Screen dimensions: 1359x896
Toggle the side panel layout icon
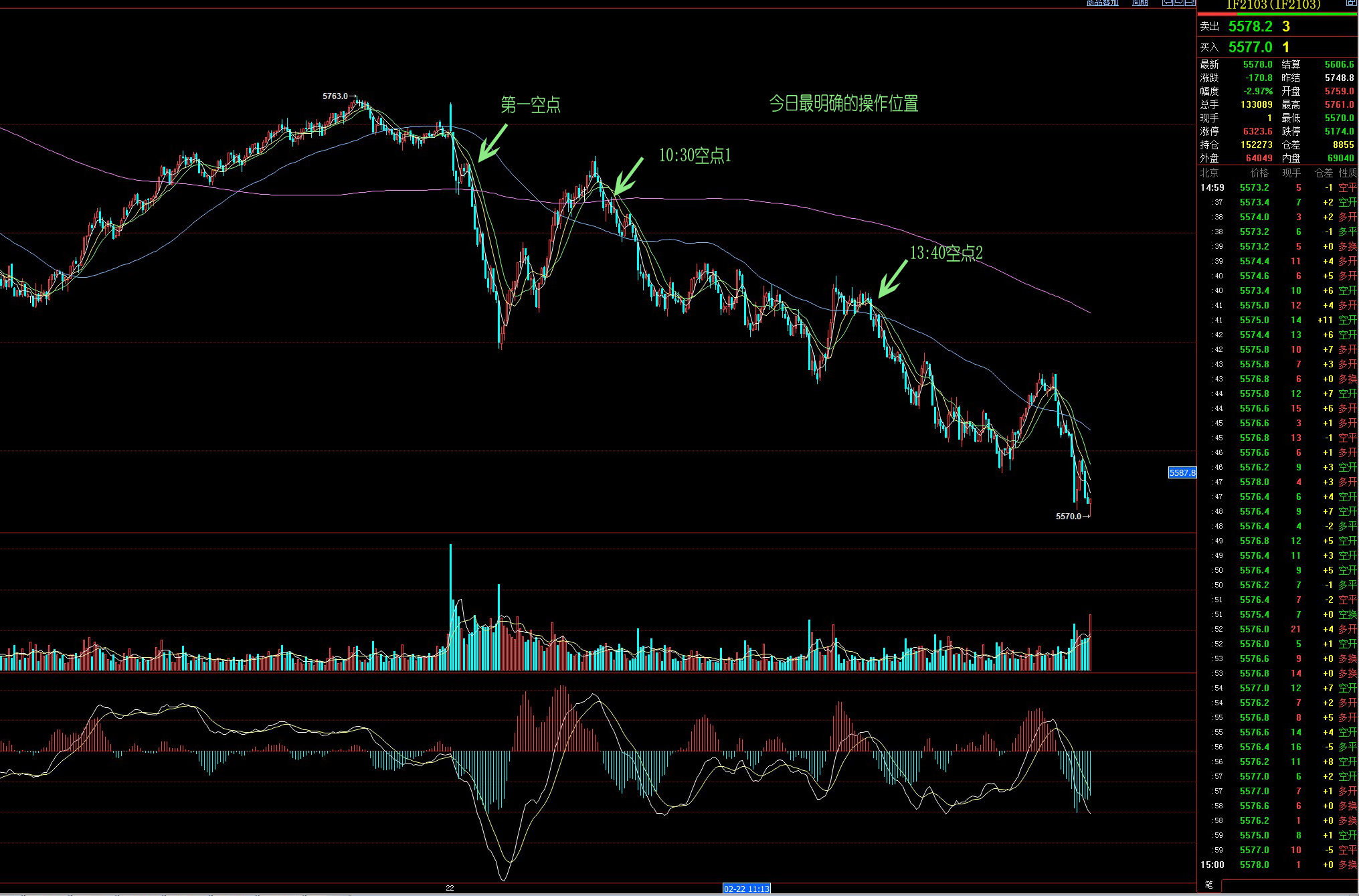[1190, 3]
